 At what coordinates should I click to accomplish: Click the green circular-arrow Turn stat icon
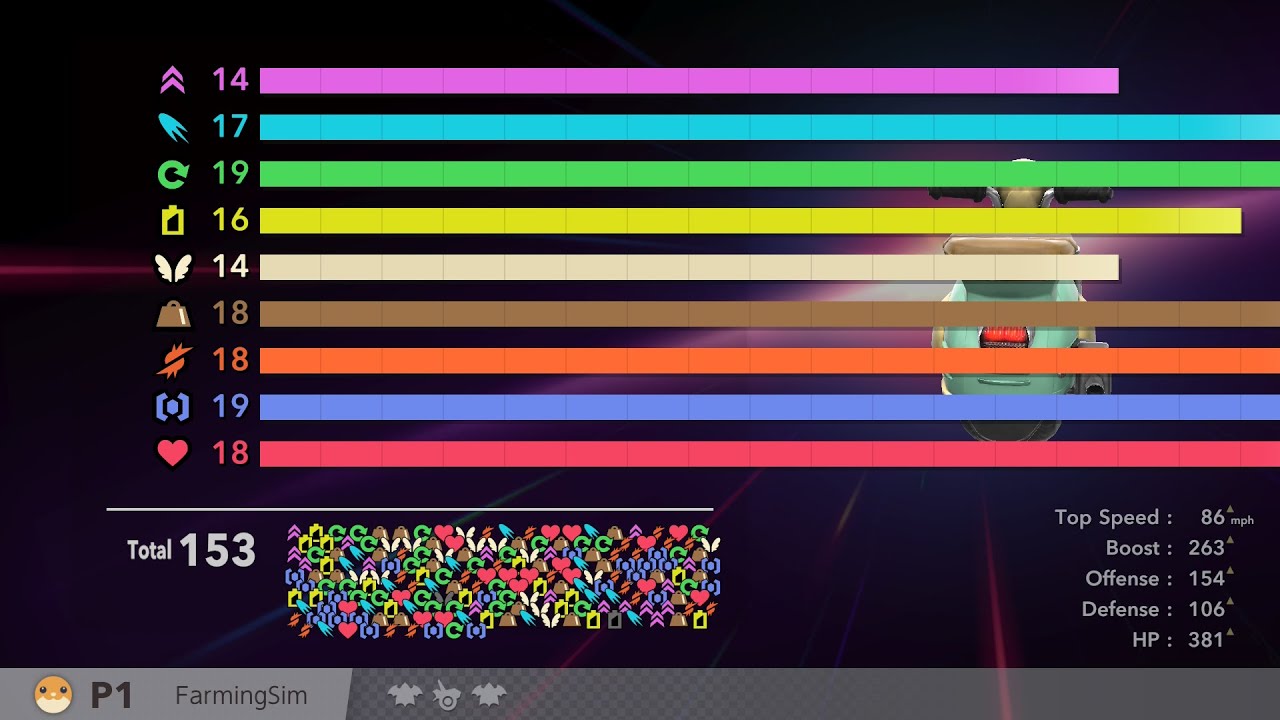(172, 174)
